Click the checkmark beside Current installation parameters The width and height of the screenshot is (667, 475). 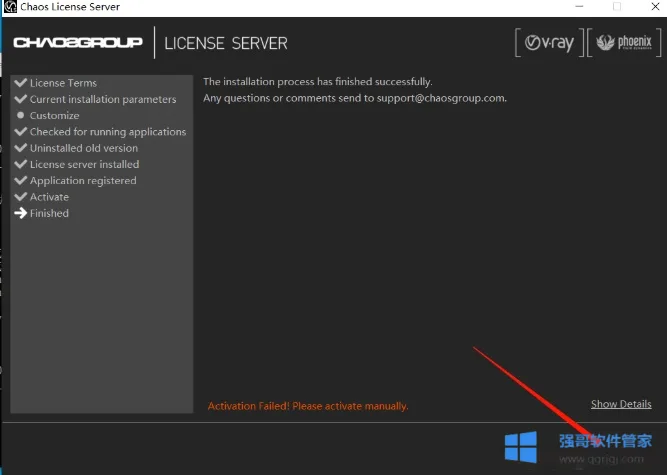click(20, 99)
